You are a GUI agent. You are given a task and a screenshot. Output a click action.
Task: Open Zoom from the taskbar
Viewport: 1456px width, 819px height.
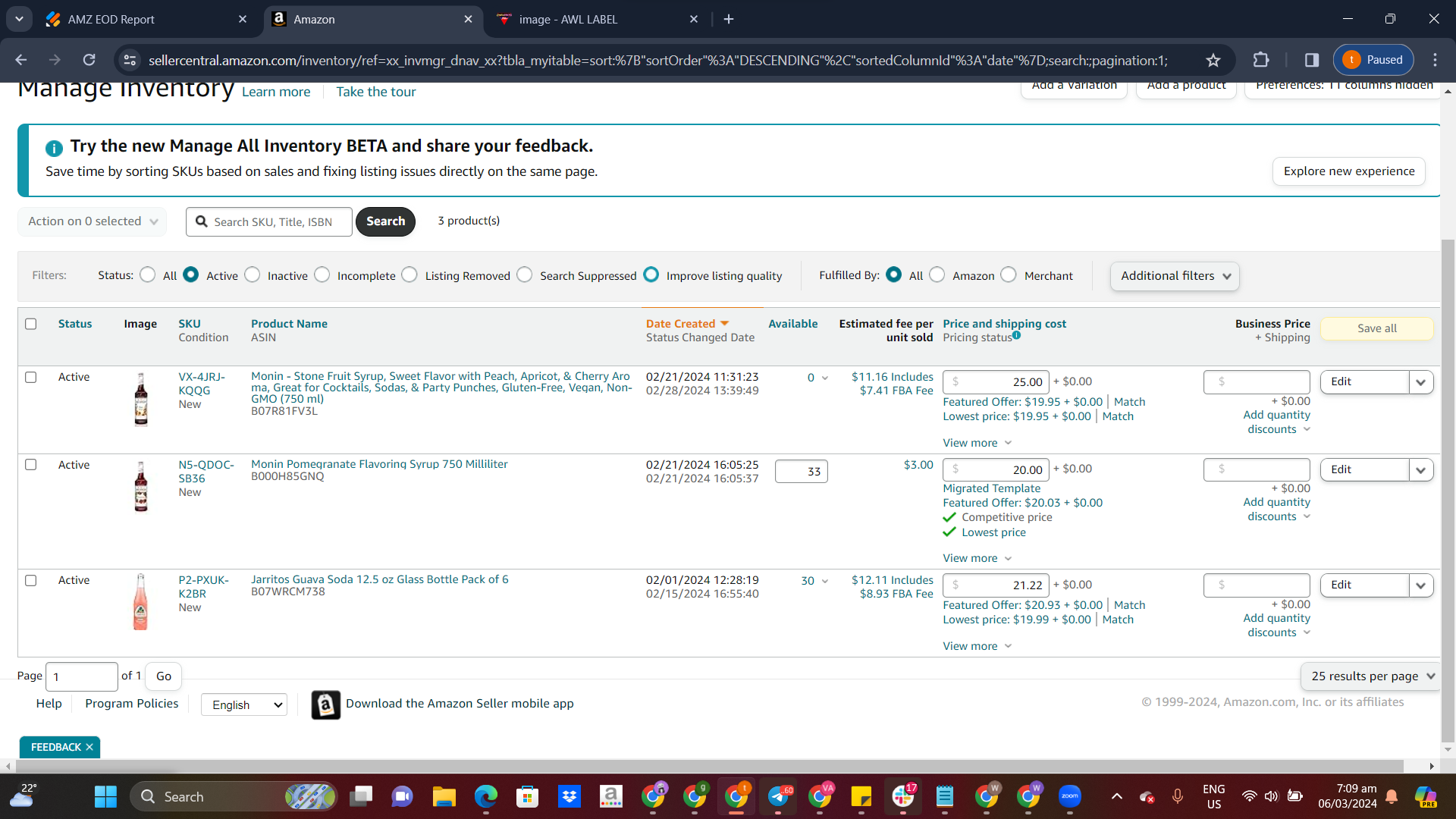pyautogui.click(x=1070, y=796)
